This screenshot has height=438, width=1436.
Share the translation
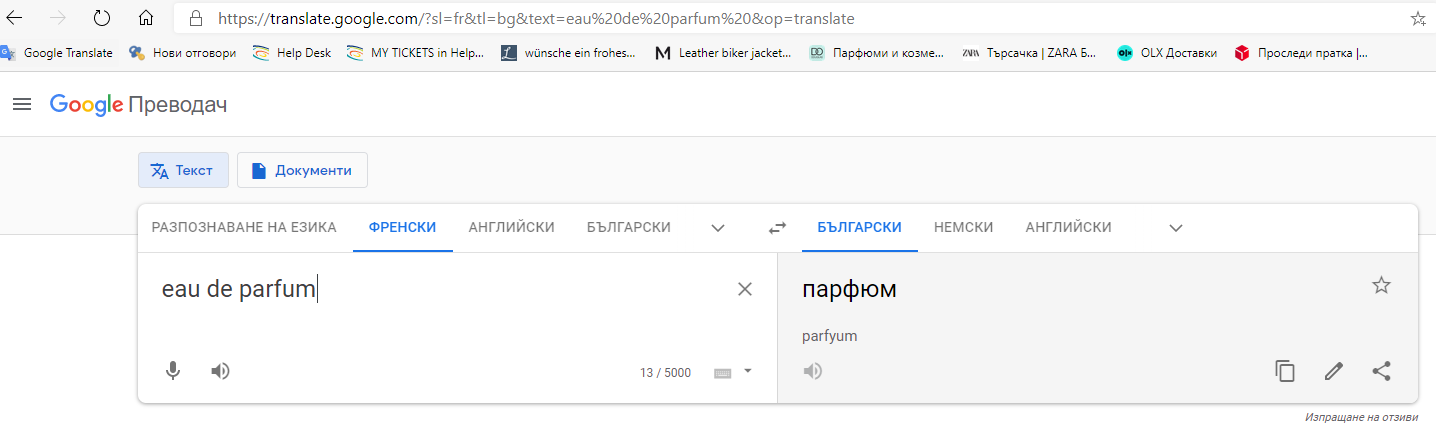[x=1381, y=371]
